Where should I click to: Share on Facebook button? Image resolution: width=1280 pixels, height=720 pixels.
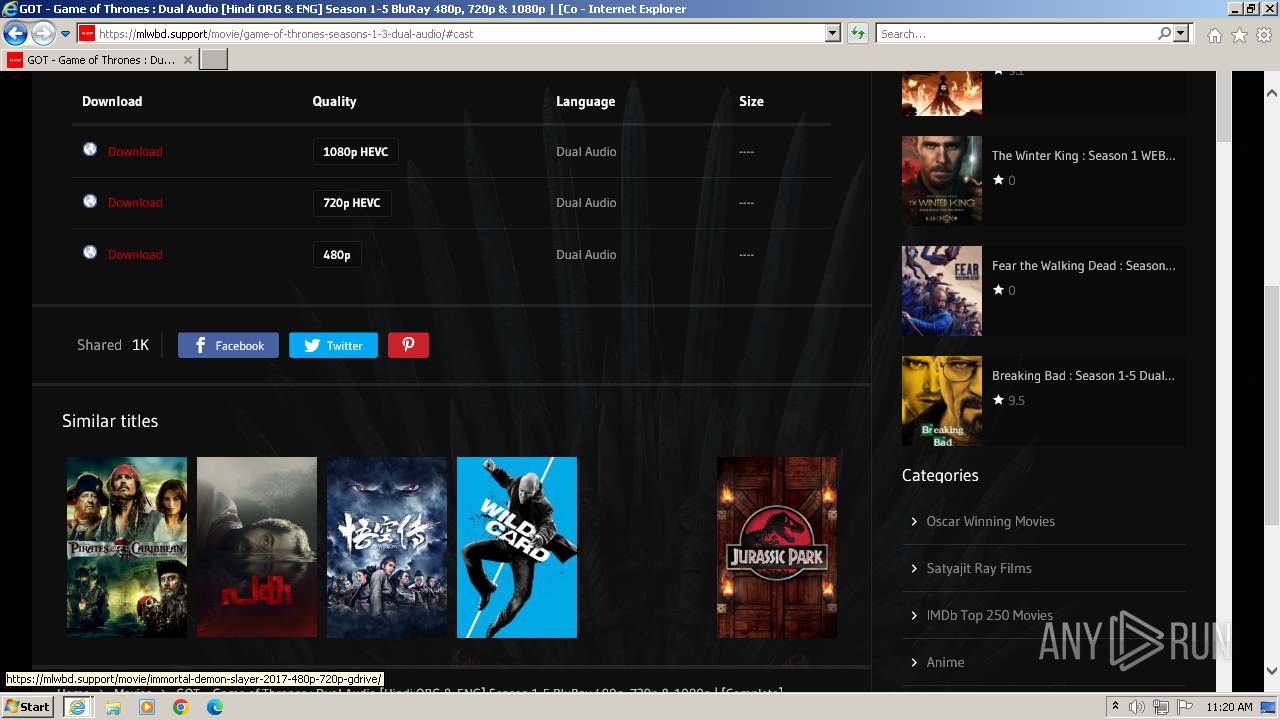[228, 345]
